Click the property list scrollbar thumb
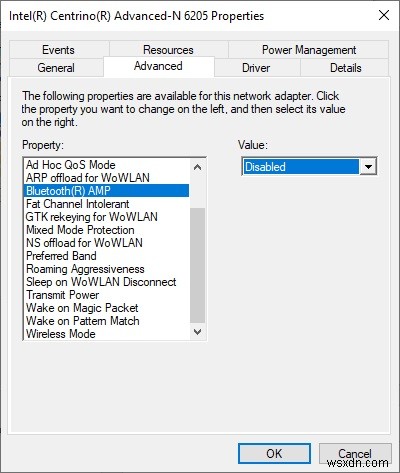400x473 pixels. pos(197,265)
